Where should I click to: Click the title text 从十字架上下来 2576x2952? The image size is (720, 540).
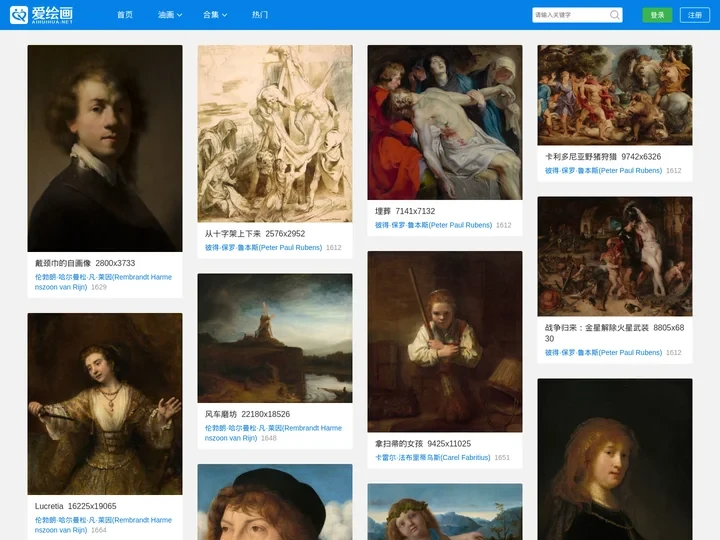255,234
